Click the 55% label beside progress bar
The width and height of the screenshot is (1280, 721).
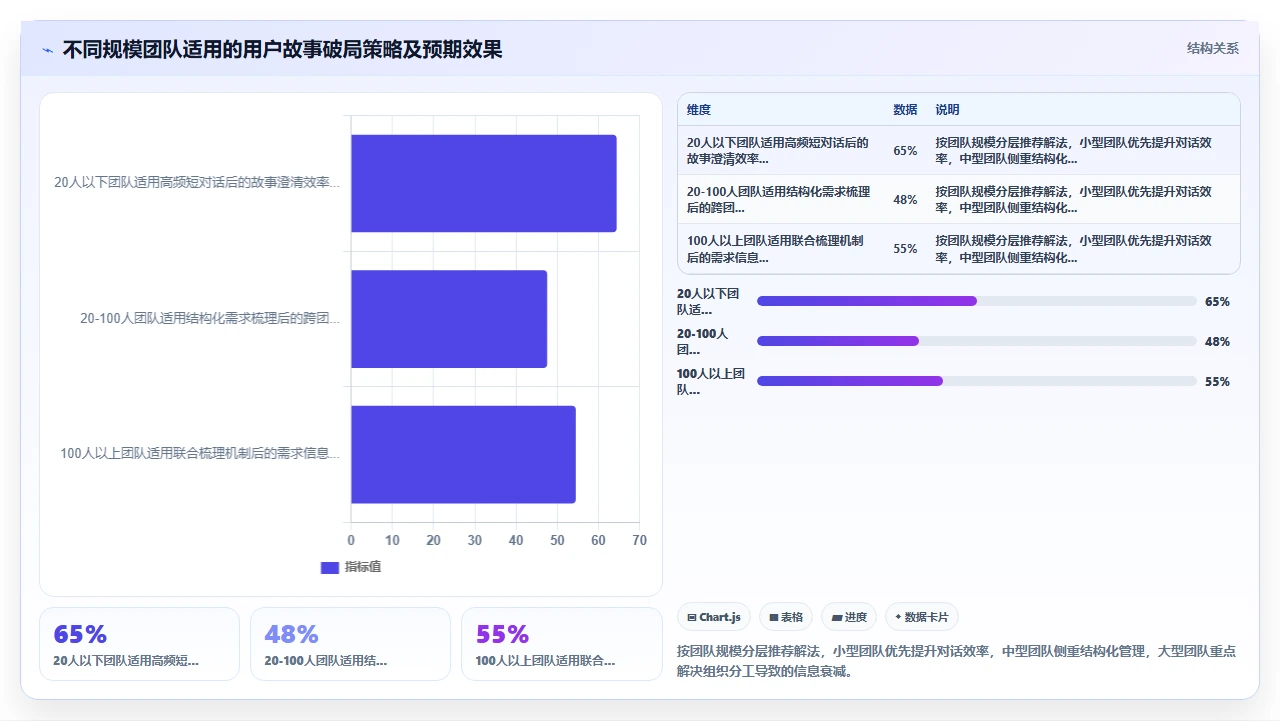pos(1217,381)
